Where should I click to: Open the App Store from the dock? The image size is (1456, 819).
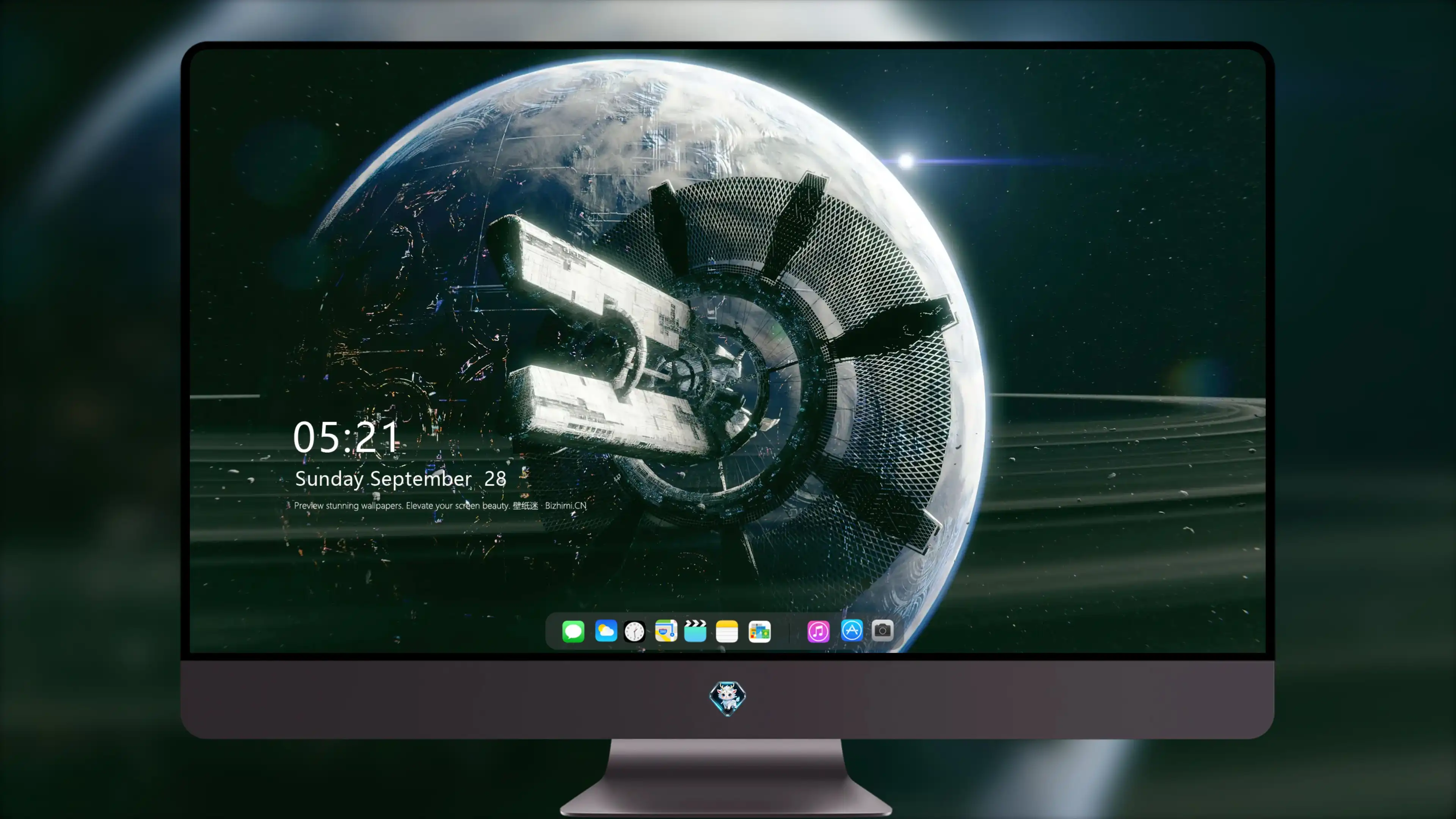[x=852, y=630]
